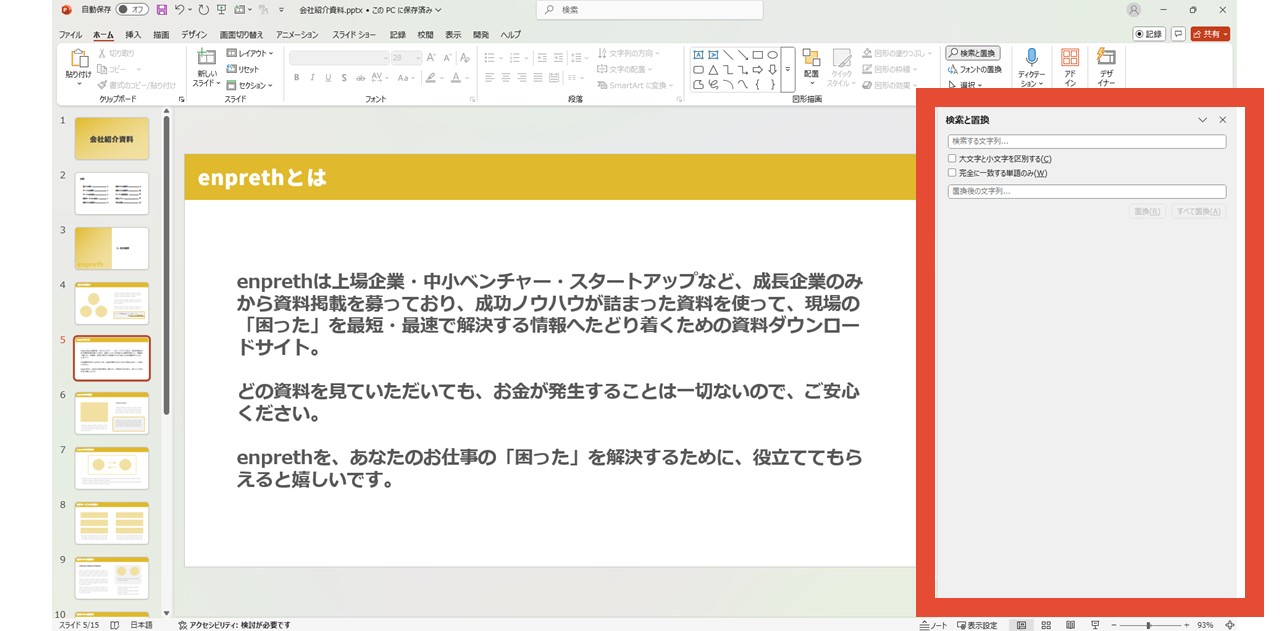Open Section (セクション) dropdown
The height and width of the screenshot is (631, 1280).
tap(249, 85)
